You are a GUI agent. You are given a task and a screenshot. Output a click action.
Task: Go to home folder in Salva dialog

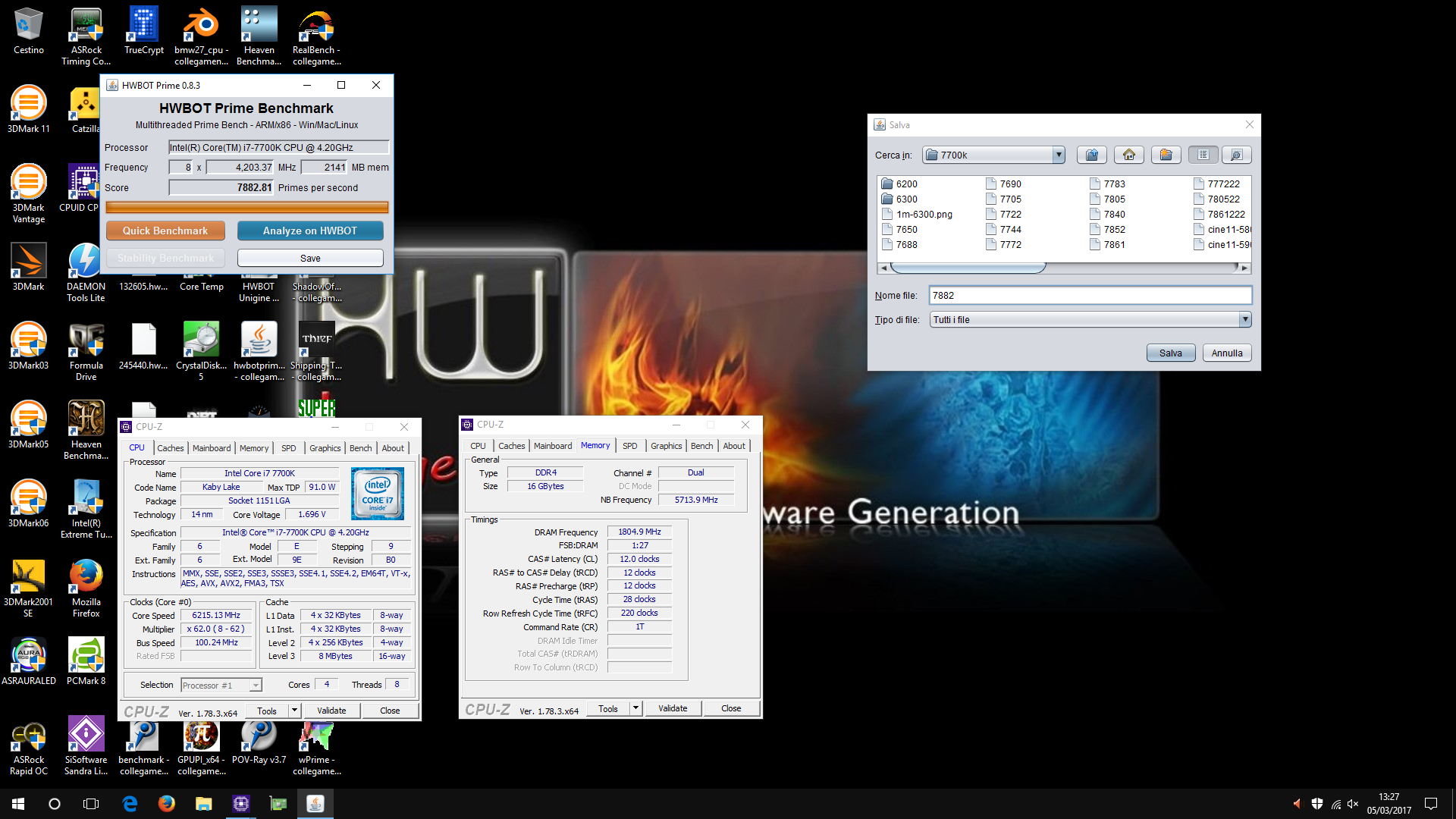(x=1128, y=155)
